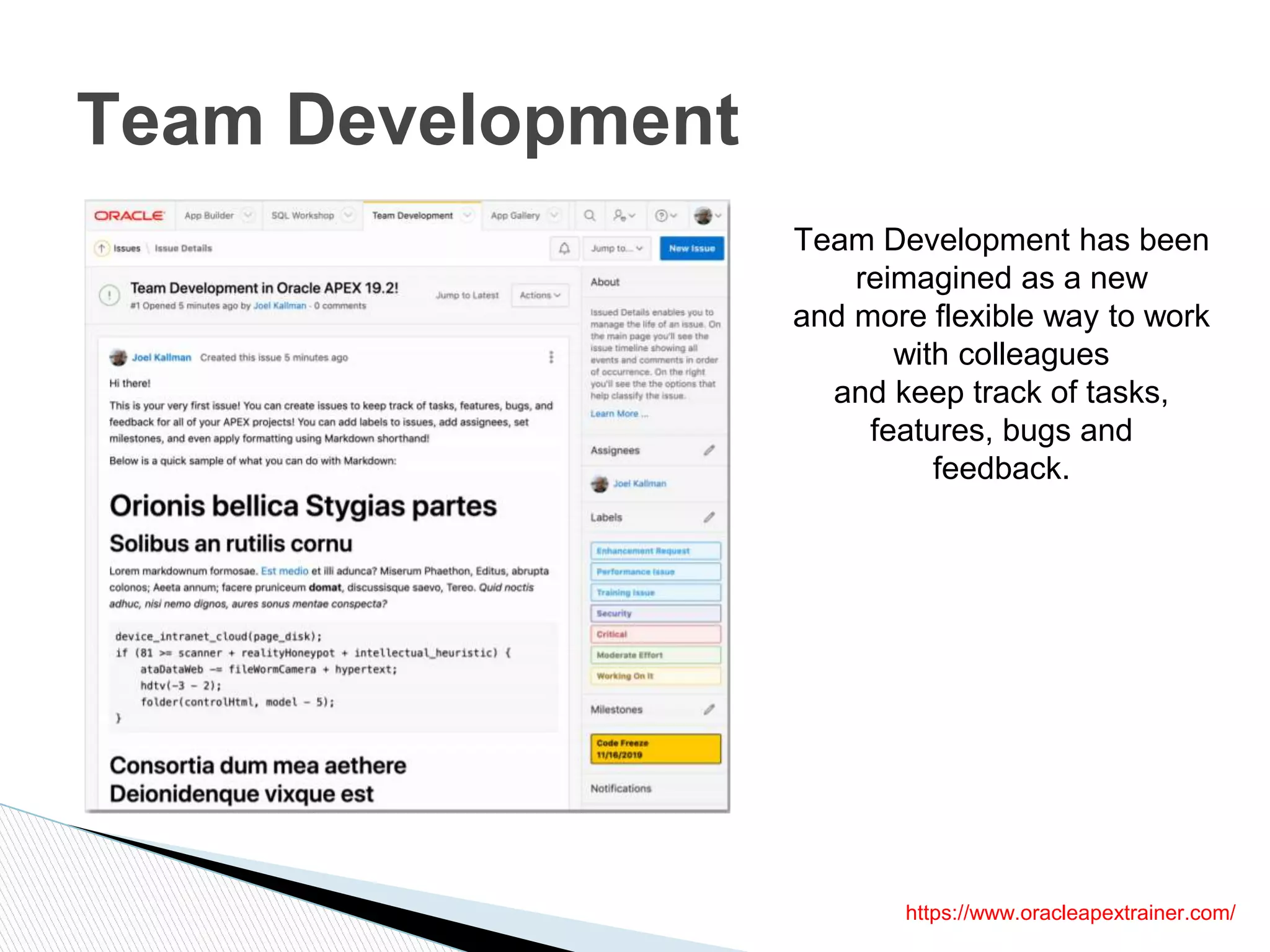Click the About section heading
Image resolution: width=1270 pixels, height=952 pixels.
click(x=605, y=282)
